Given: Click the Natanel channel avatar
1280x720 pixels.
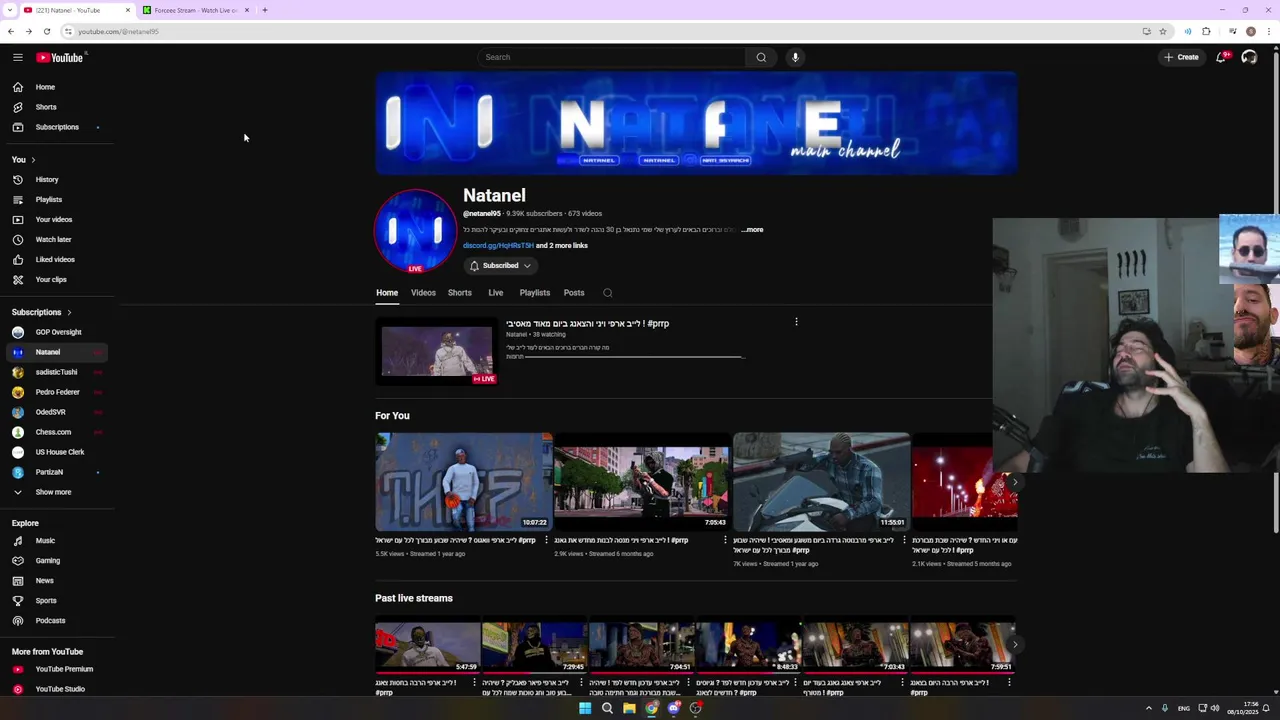Looking at the screenshot, I should (x=415, y=231).
